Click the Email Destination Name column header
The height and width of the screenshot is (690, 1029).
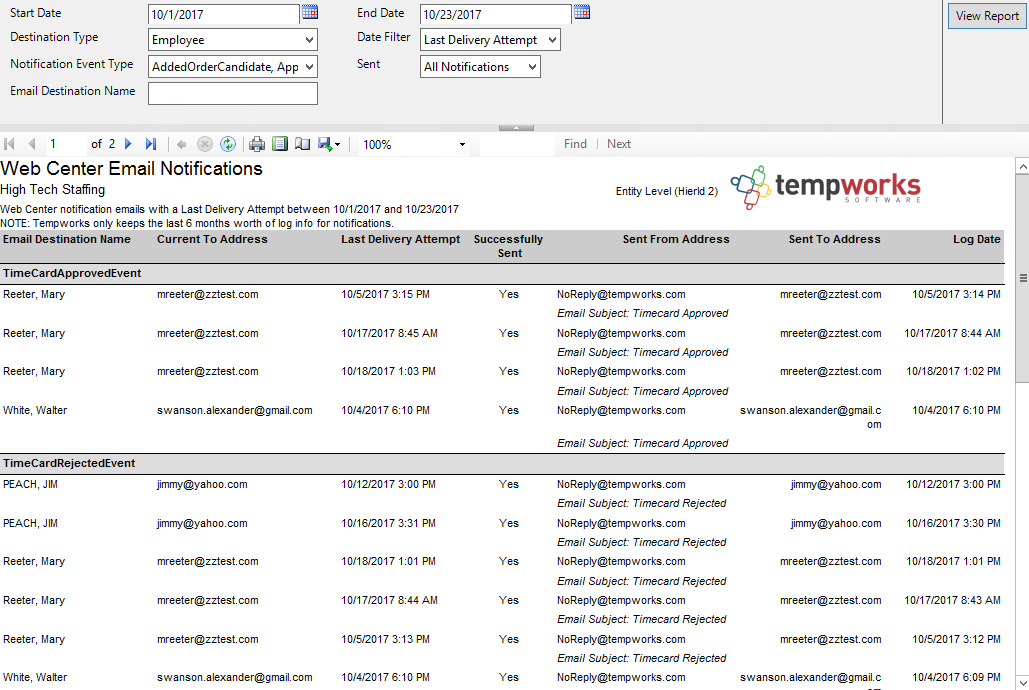(x=67, y=239)
